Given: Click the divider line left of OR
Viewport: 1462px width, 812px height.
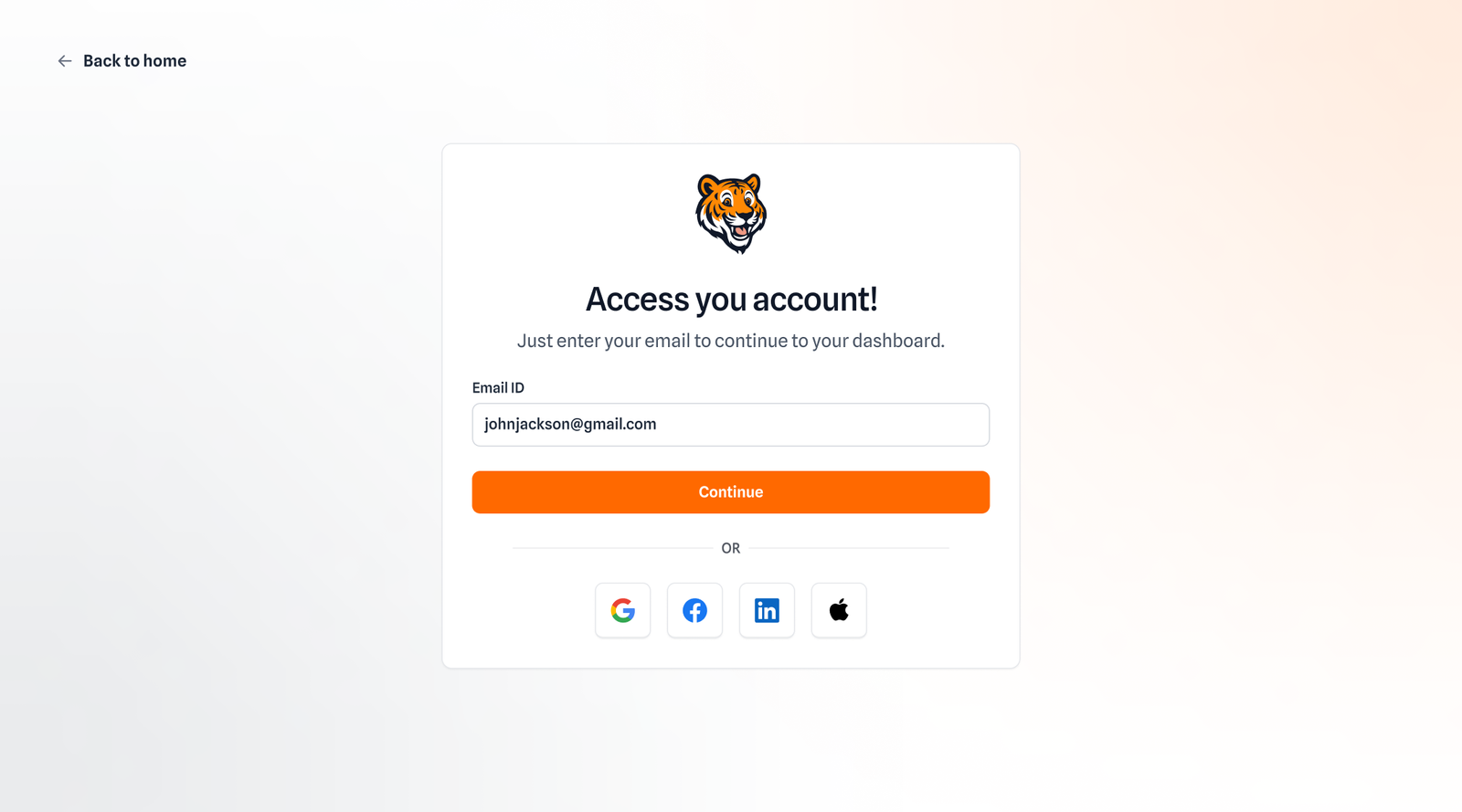Looking at the screenshot, I should [x=612, y=548].
